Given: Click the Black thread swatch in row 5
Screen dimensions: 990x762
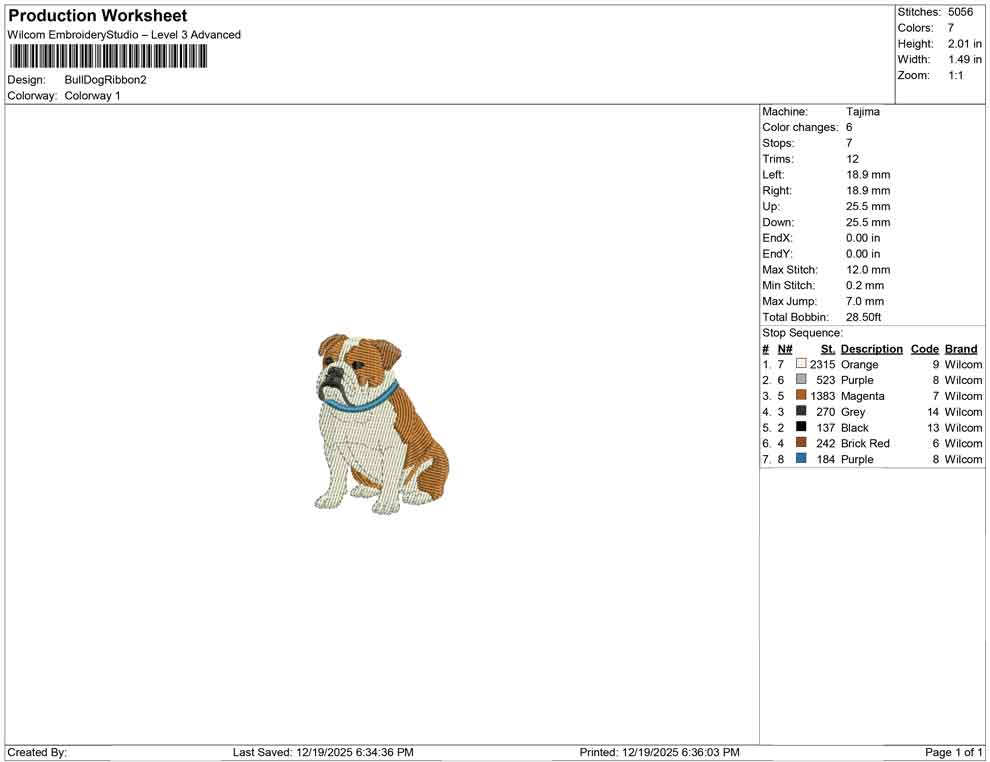Looking at the screenshot, I should point(800,427).
